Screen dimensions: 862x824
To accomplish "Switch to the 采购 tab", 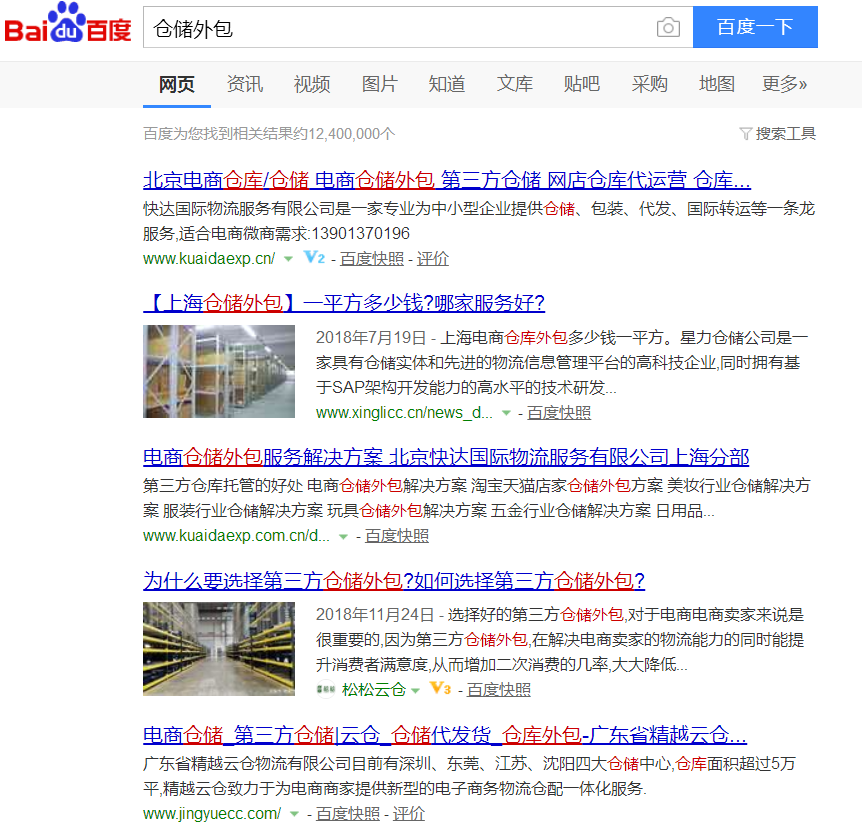I will pos(649,84).
